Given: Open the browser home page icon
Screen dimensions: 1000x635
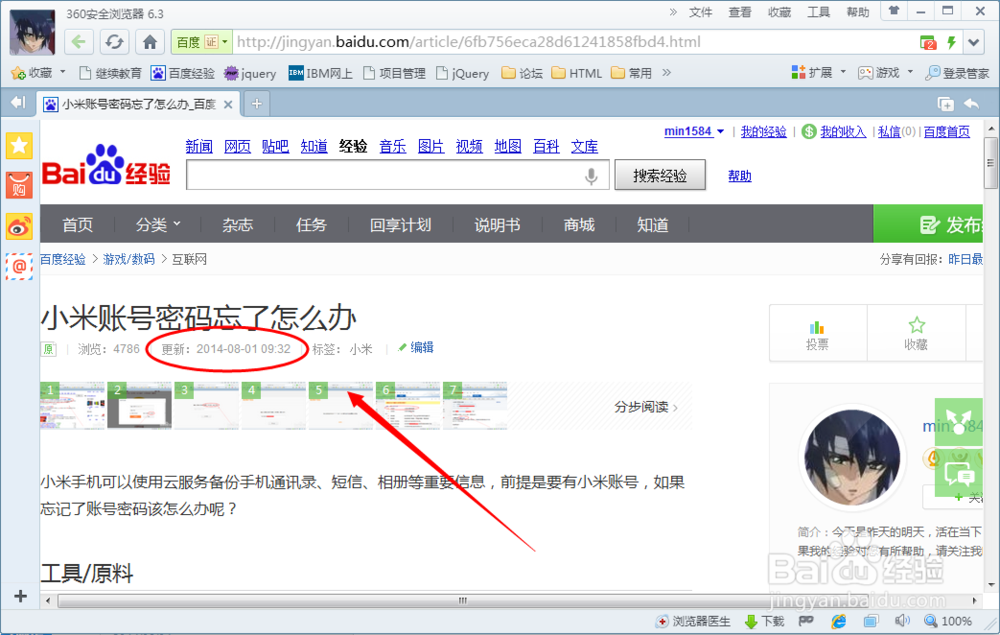Looking at the screenshot, I should click(x=150, y=42).
